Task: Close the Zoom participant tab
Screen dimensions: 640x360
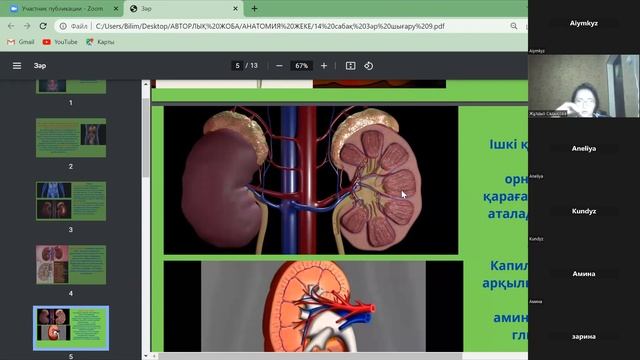Action: pos(116,8)
